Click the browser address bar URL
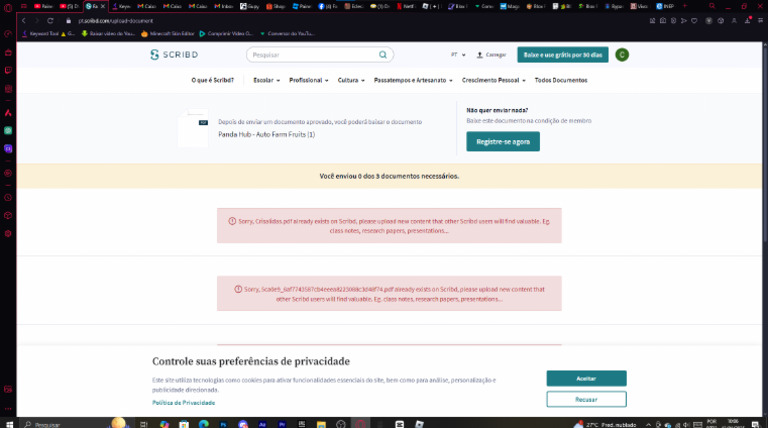Screen dimensions: 768x428 click(116, 21)
